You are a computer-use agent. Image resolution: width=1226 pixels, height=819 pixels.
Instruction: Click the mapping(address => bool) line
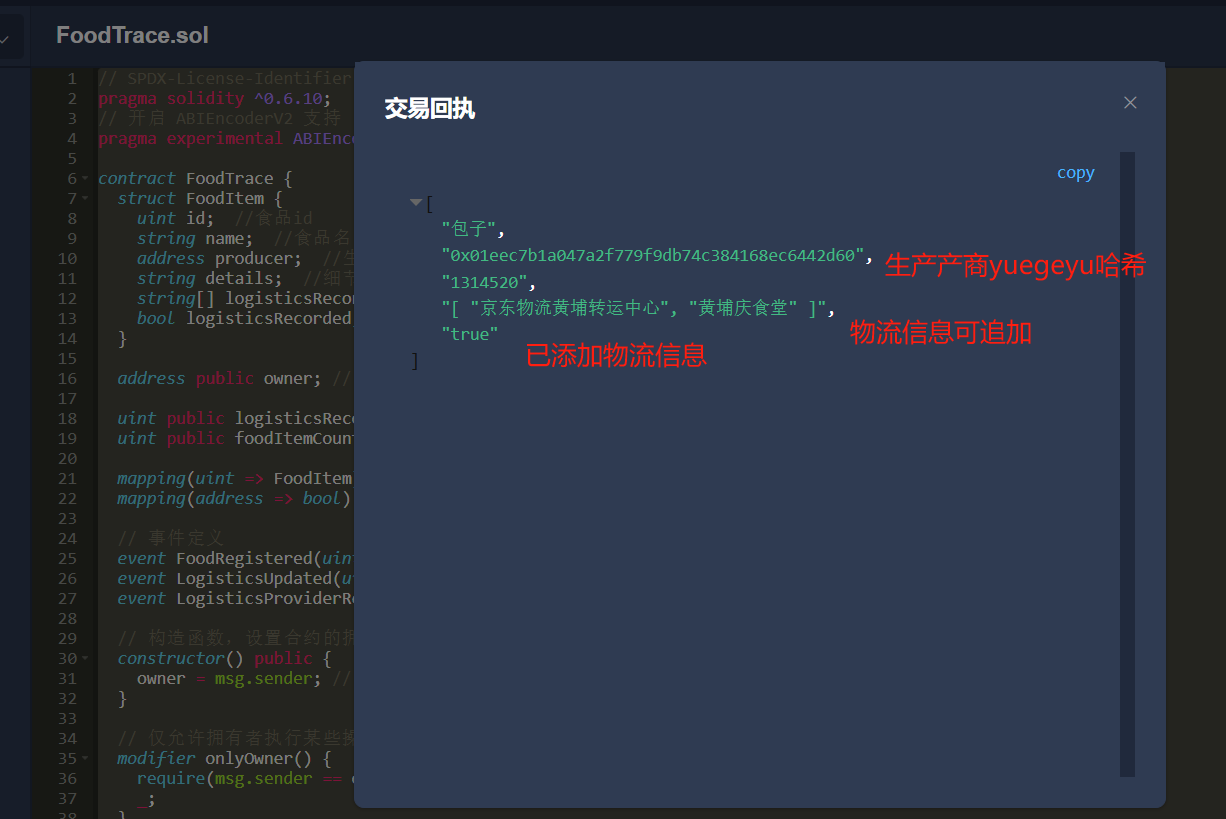click(235, 498)
